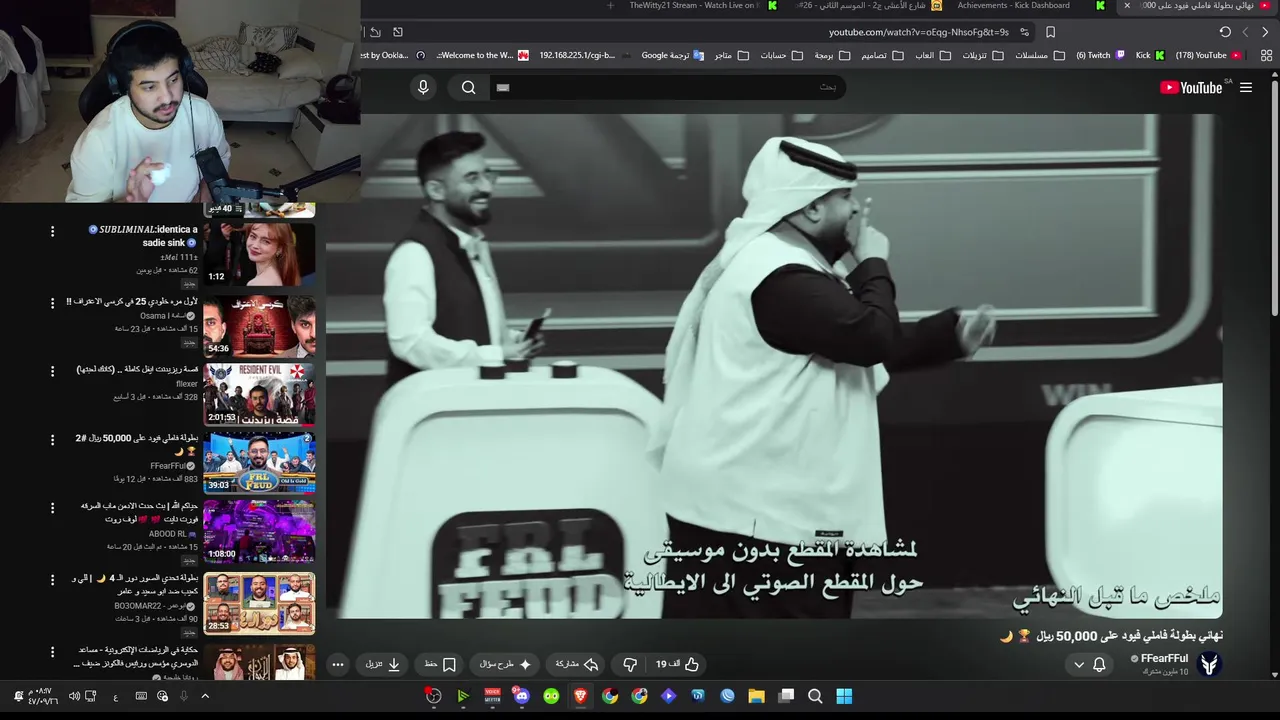1280x720 pixels.
Task: Open the YouTube hamburger guide menu
Action: (1246, 88)
